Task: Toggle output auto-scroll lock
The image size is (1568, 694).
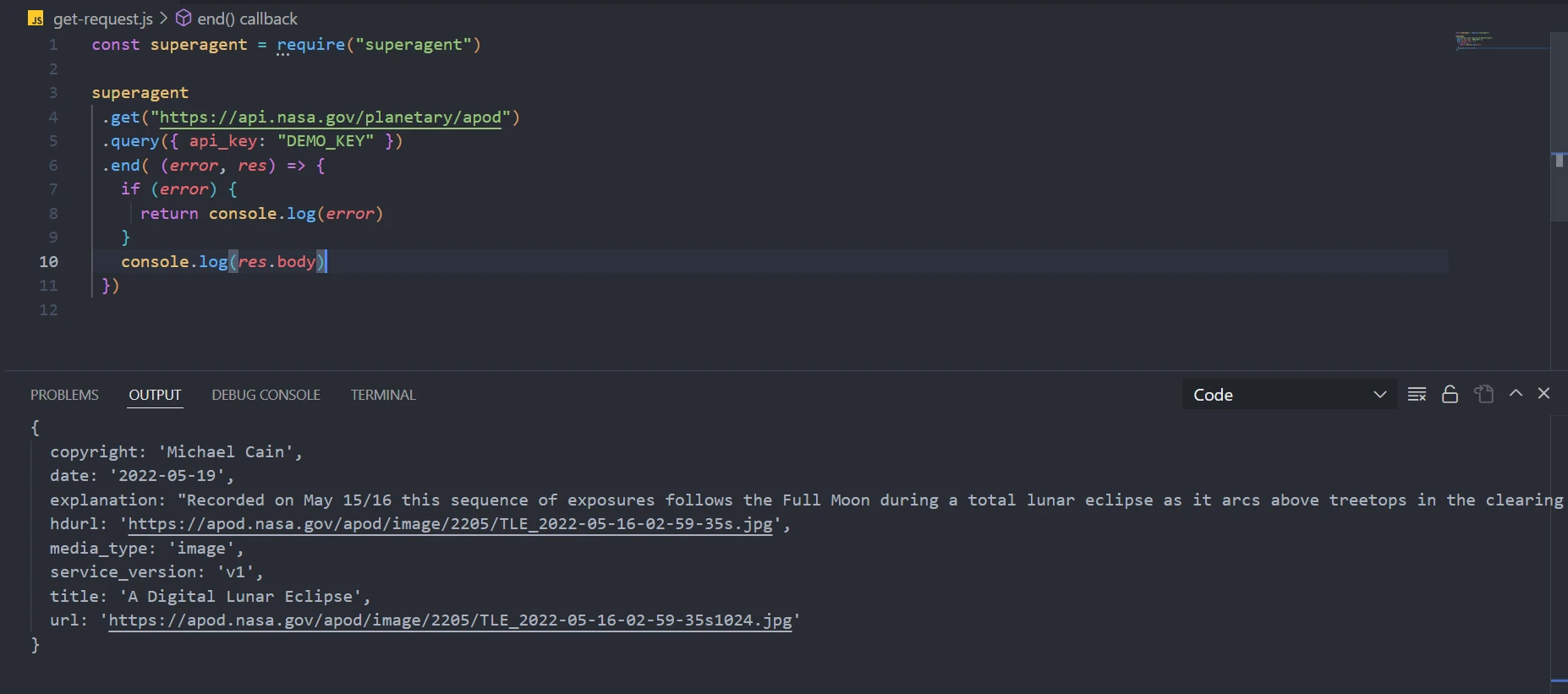Action: pyautogui.click(x=1450, y=394)
